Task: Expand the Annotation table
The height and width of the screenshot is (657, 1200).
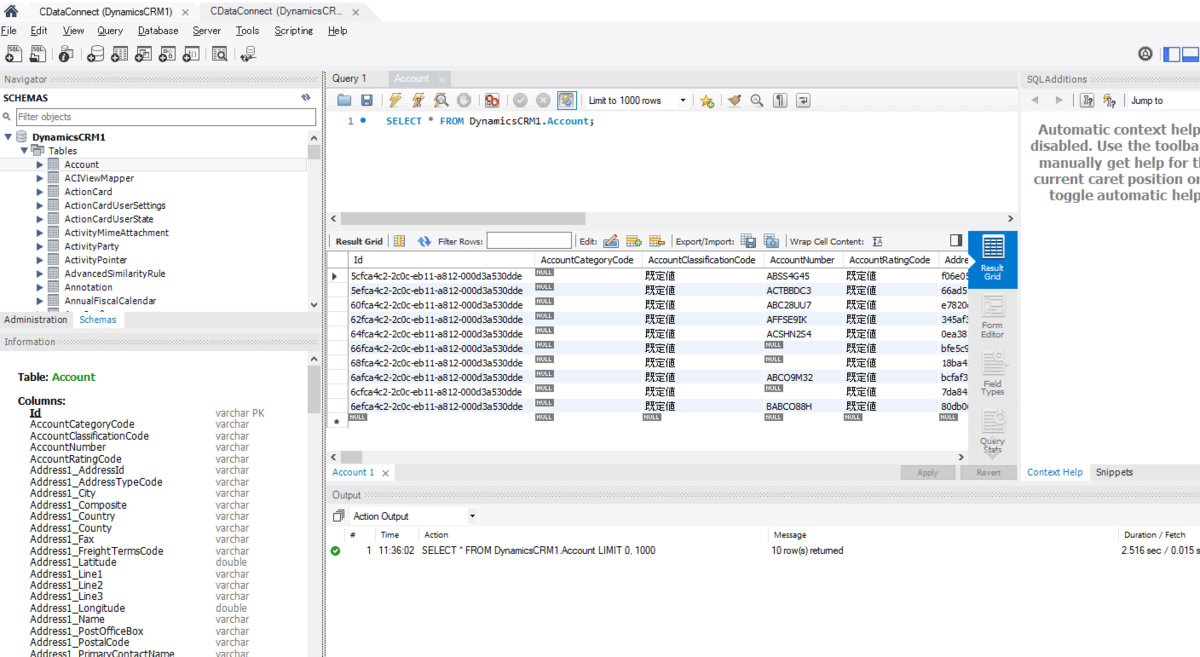Action: [40, 287]
